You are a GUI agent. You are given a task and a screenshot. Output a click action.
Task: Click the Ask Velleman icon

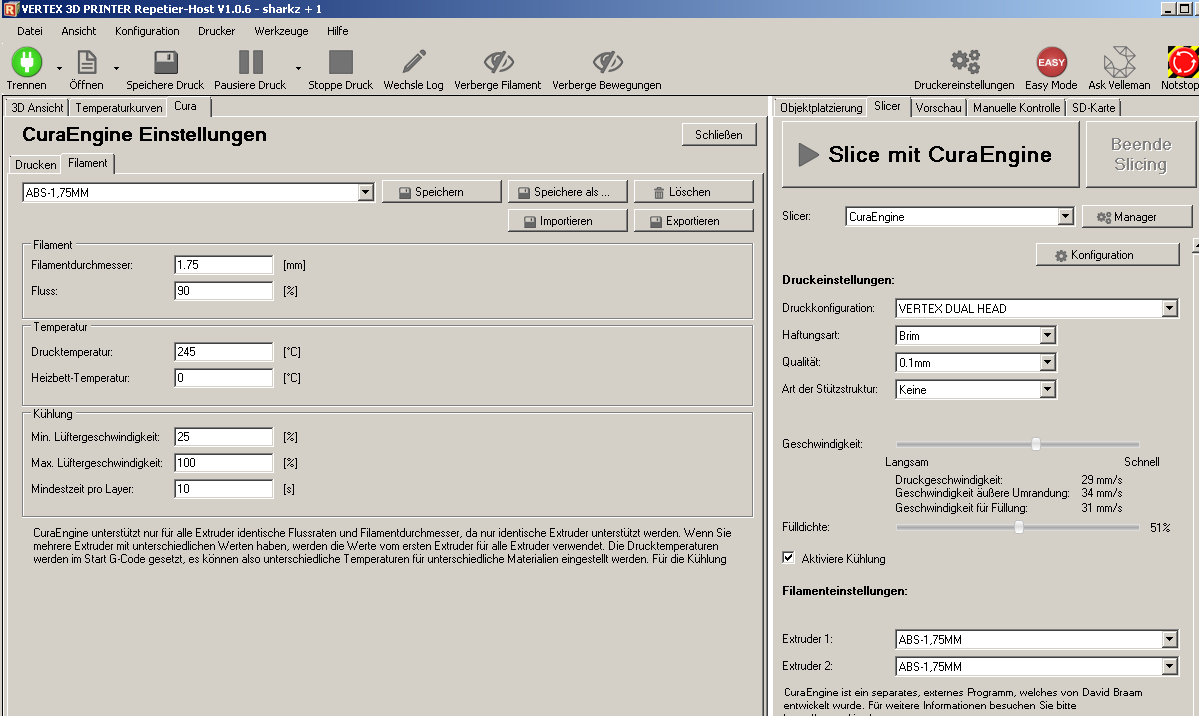point(1119,62)
